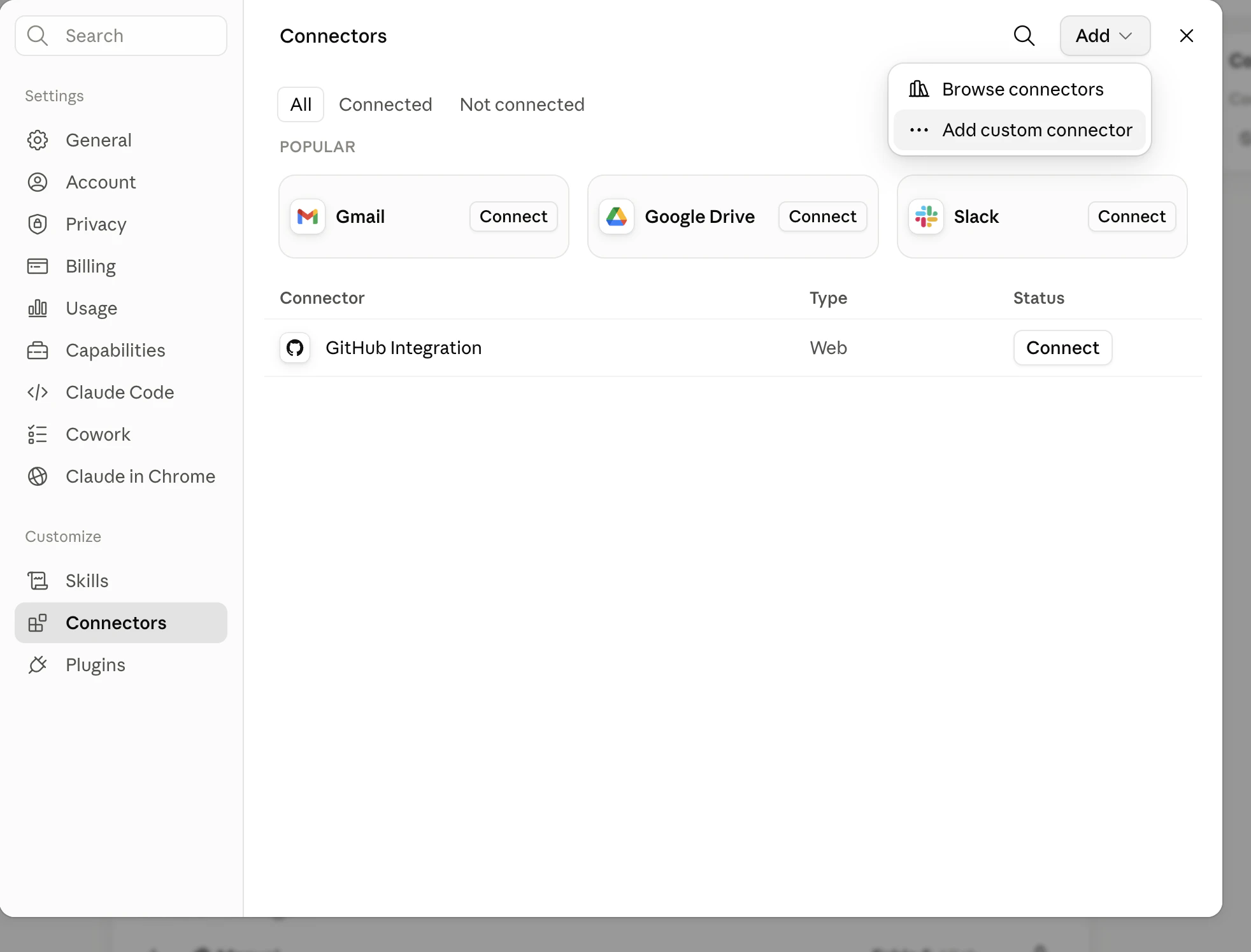Open Capabilities settings

[121, 350]
